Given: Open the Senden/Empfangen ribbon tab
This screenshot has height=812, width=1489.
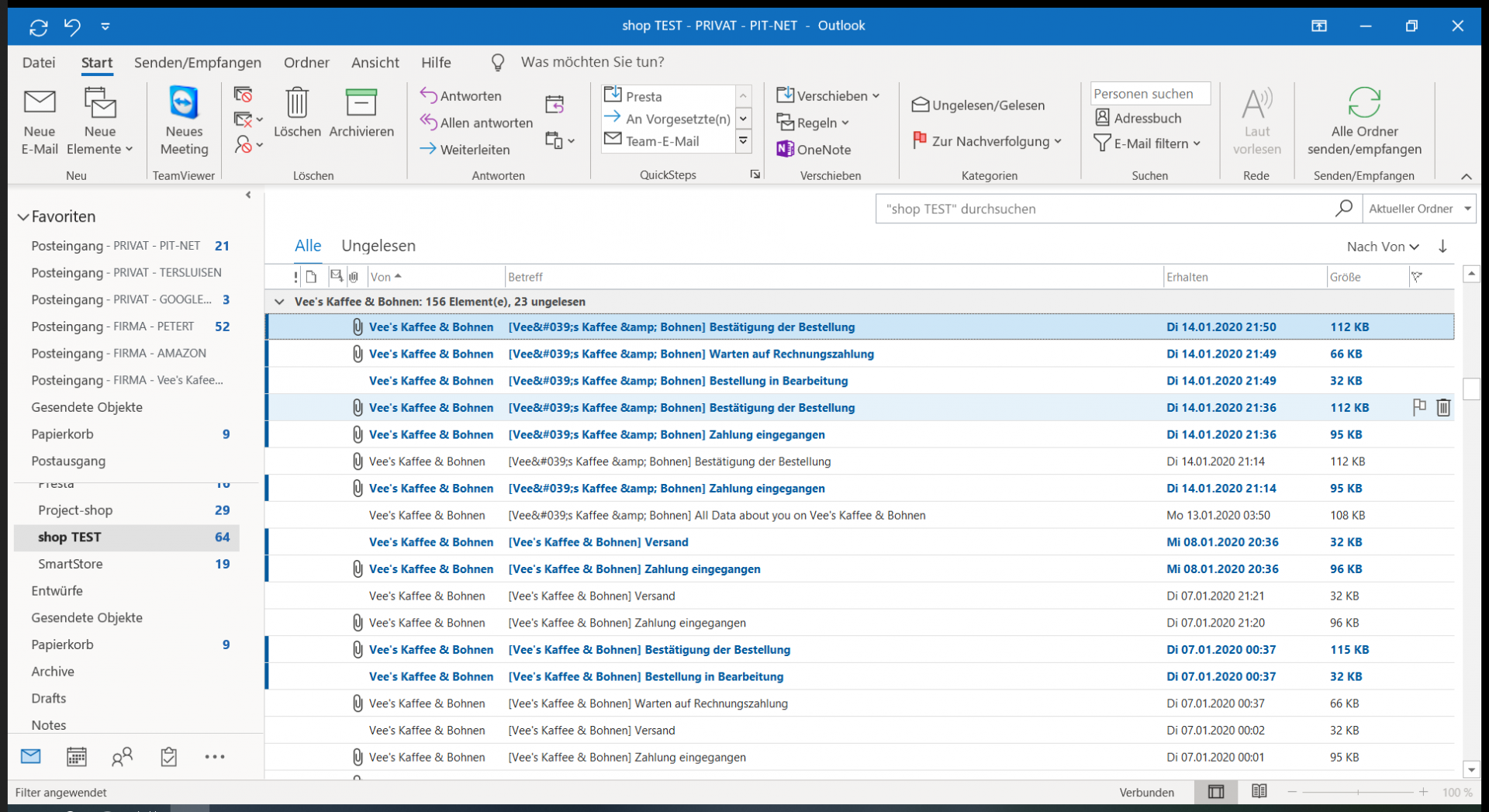Looking at the screenshot, I should [x=197, y=62].
